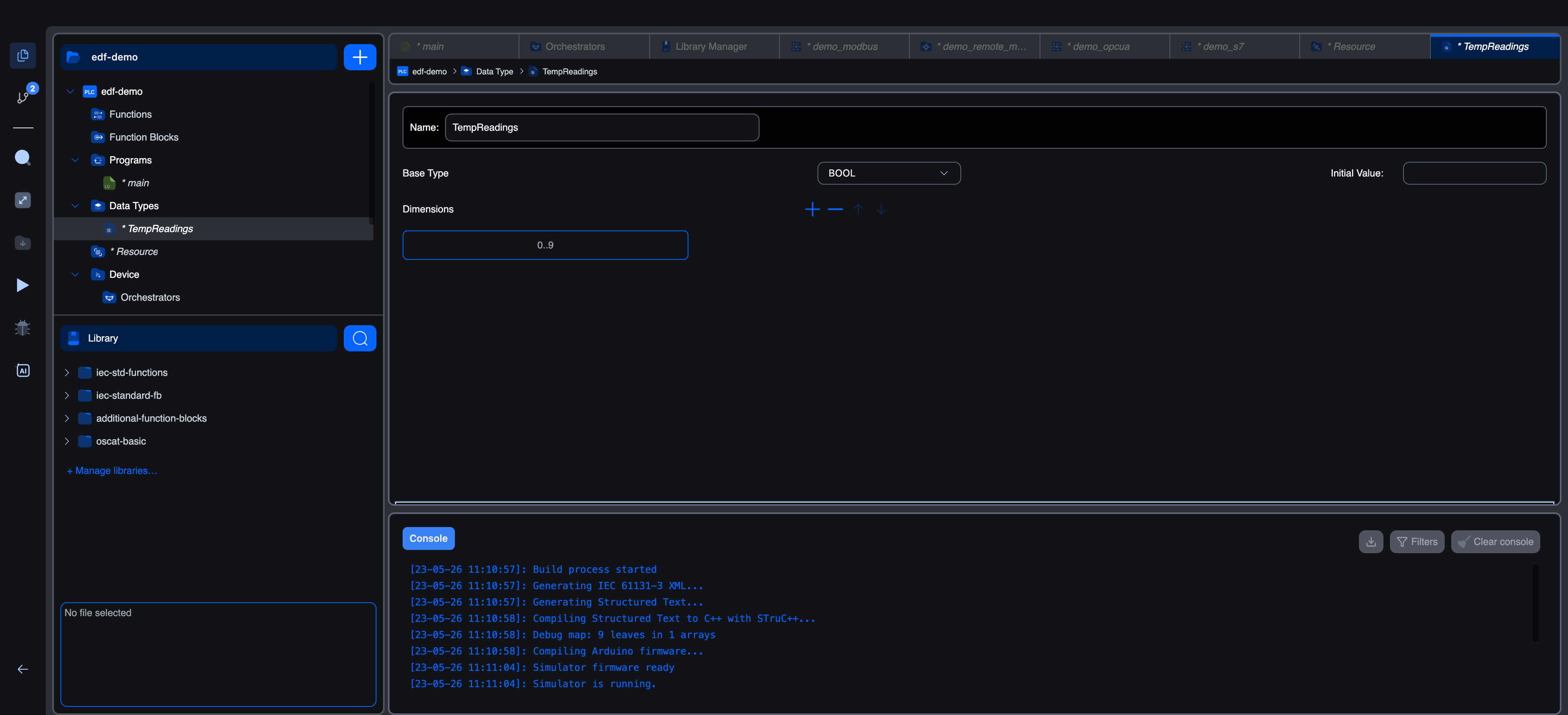This screenshot has width=1568, height=715.
Task: Click Data Type in breadcrumb
Action: 494,71
